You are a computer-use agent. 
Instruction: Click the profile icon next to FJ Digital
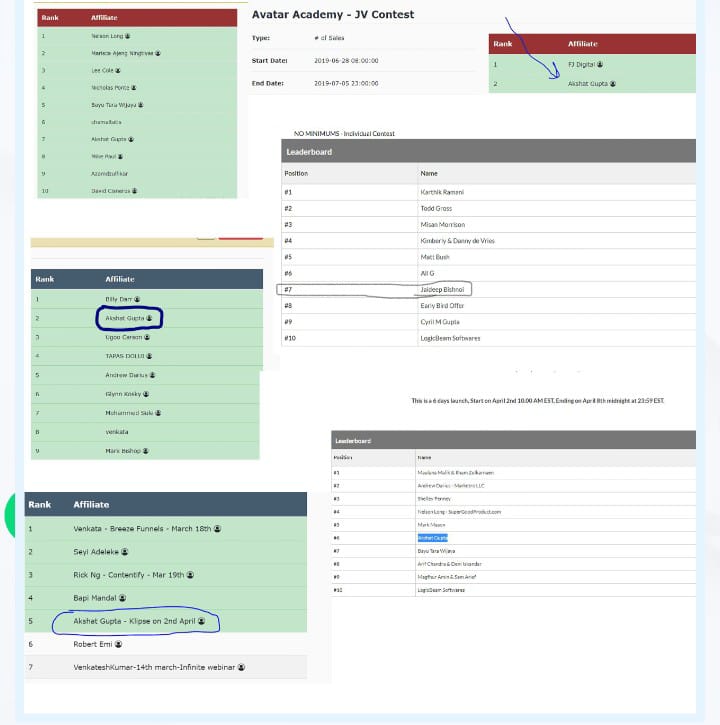[600, 64]
